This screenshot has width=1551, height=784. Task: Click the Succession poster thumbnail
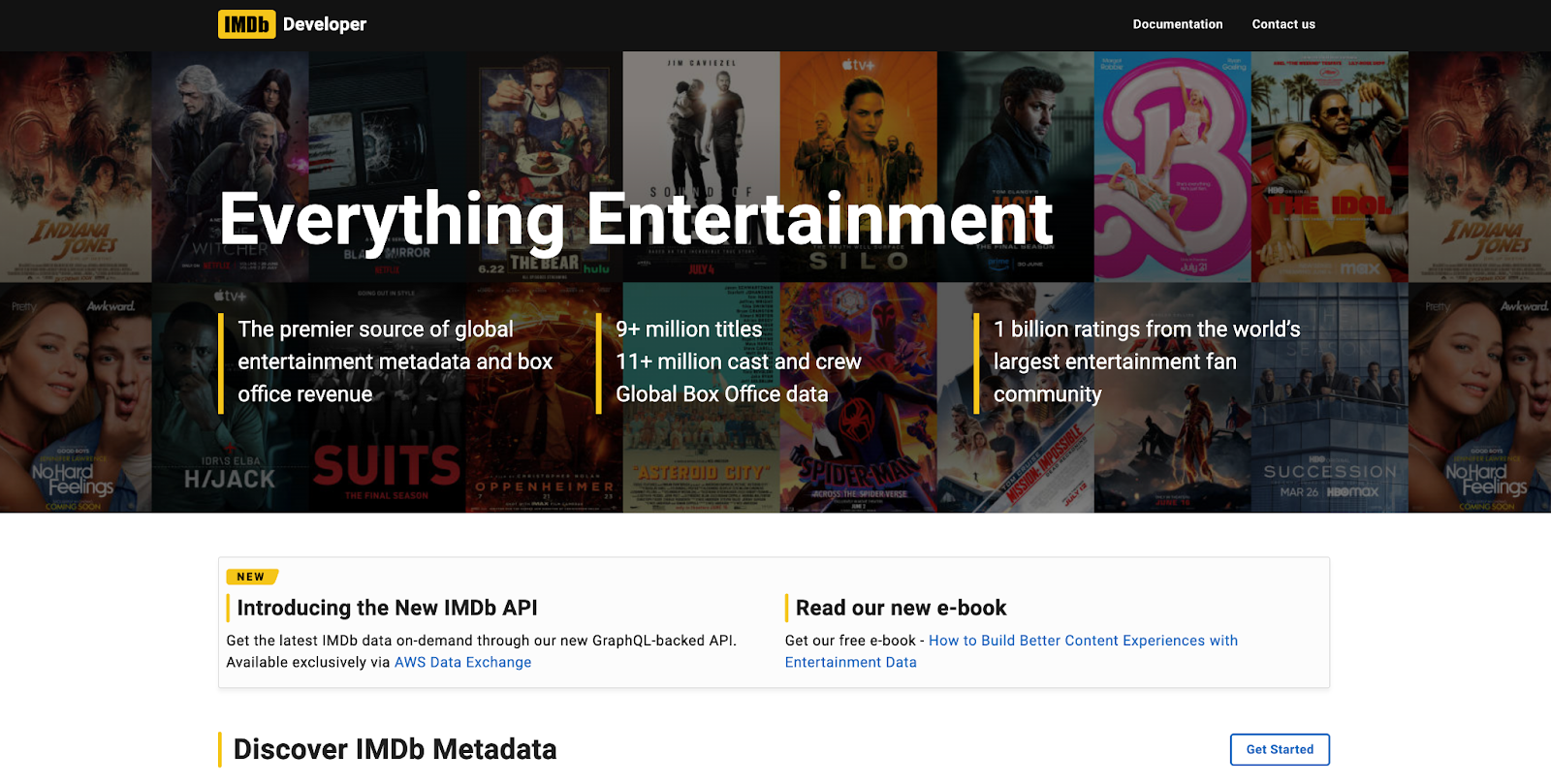click(1329, 397)
